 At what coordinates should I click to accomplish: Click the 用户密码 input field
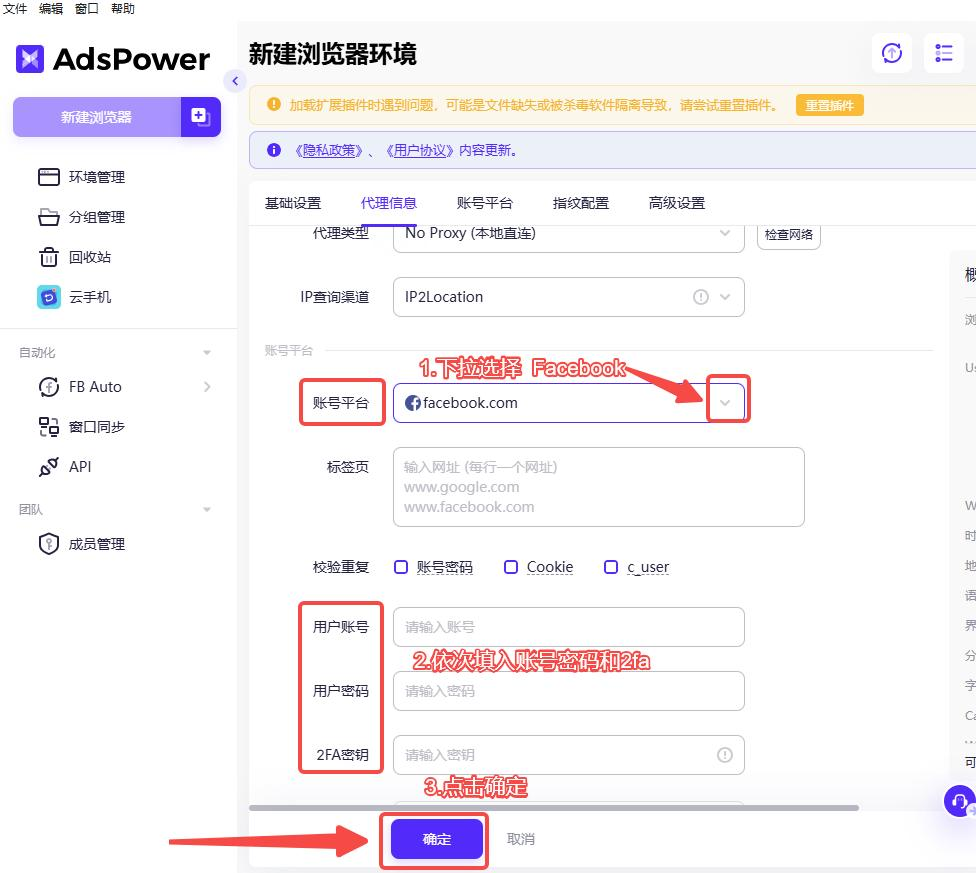coord(568,691)
